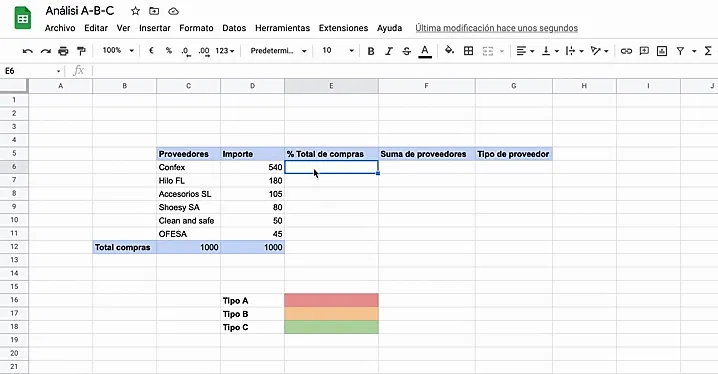Toggle italic formatting
The height and width of the screenshot is (374, 718).
pos(389,51)
